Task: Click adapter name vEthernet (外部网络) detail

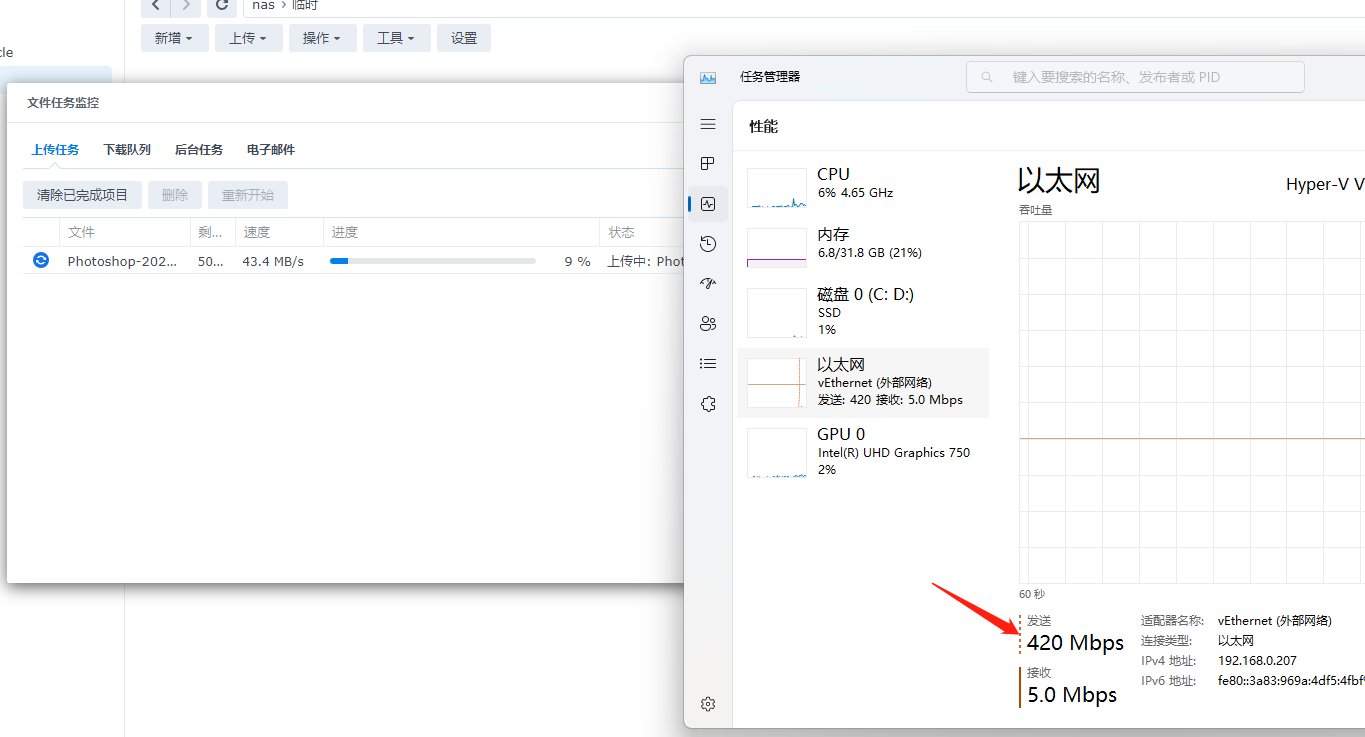Action: [1275, 621]
